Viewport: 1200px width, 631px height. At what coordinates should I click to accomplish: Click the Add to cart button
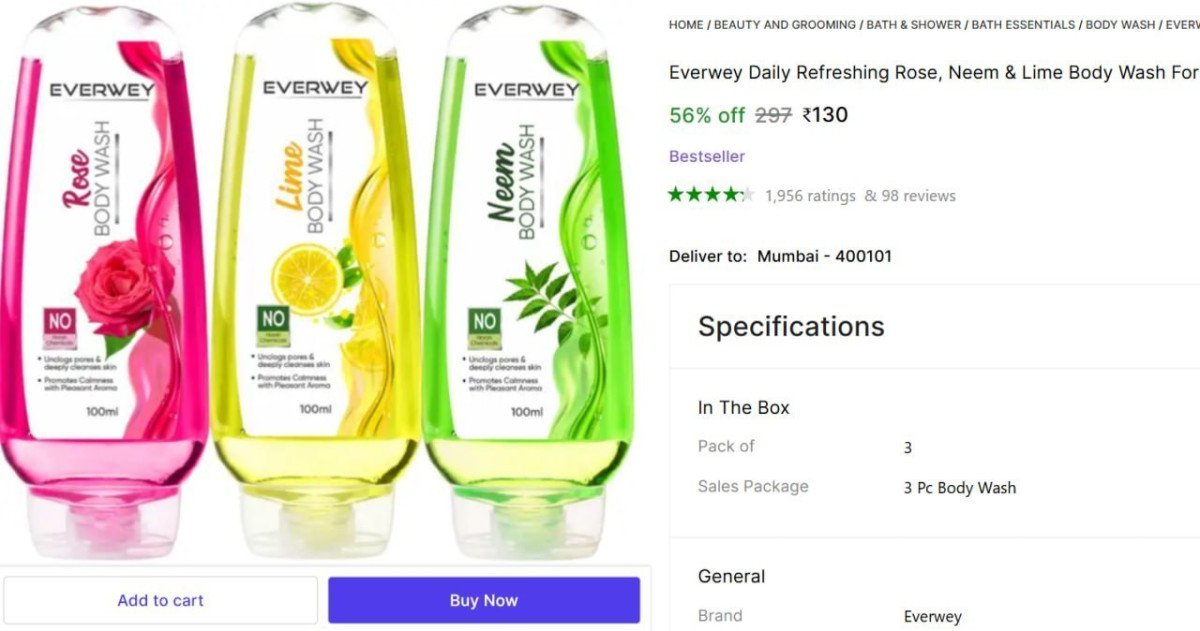(160, 600)
